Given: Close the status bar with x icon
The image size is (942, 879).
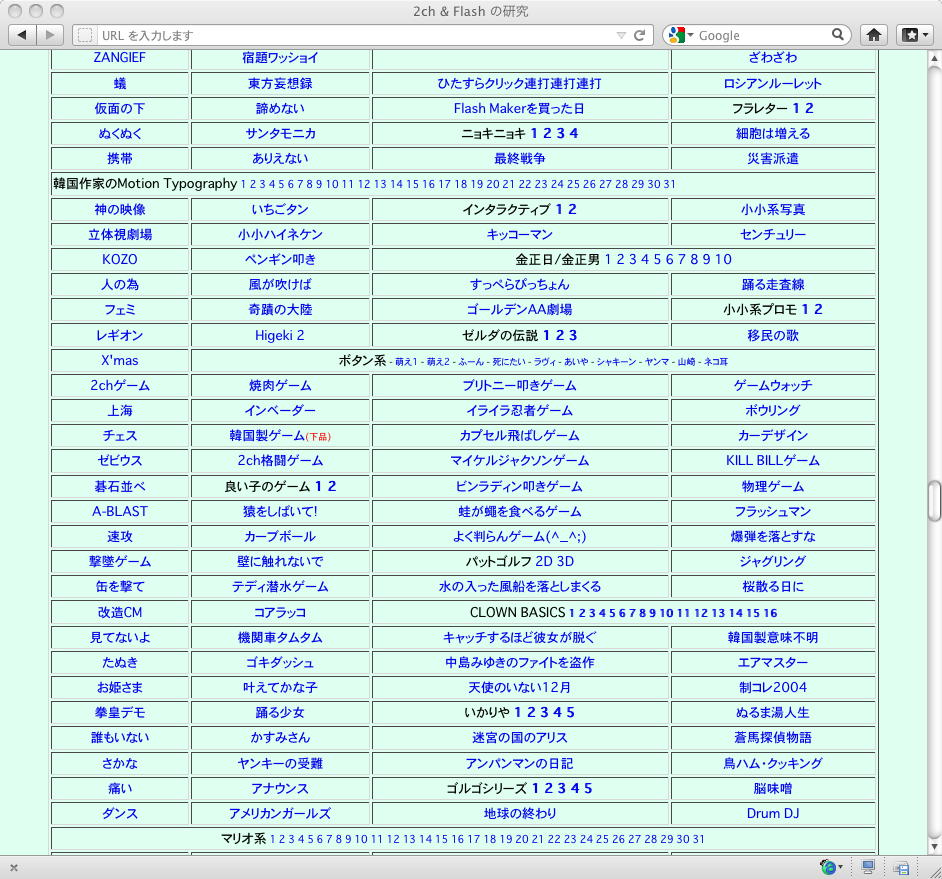Looking at the screenshot, I should [x=14, y=868].
